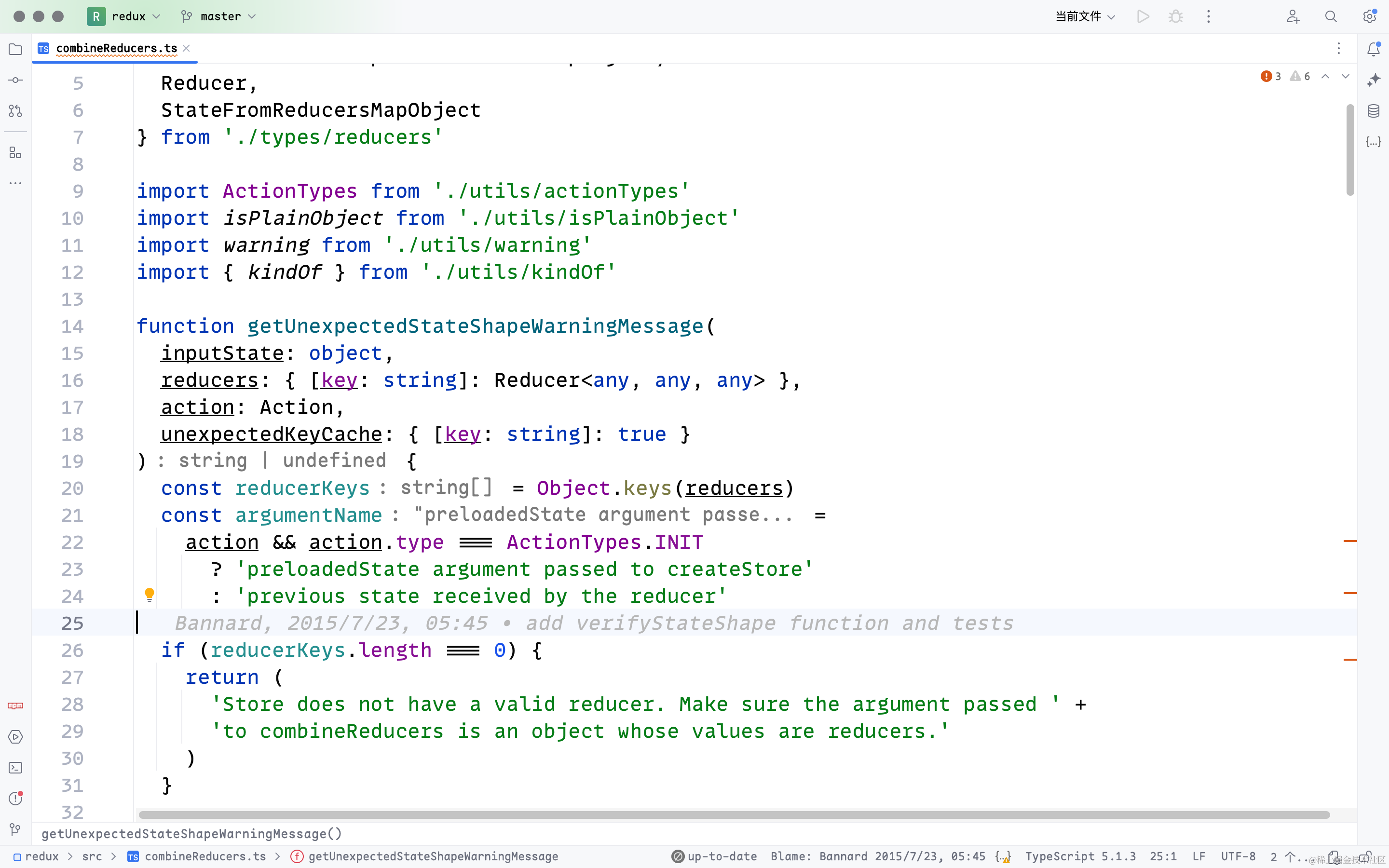The width and height of the screenshot is (1389, 868).
Task: Open the Terminal tool window
Action: (x=15, y=768)
